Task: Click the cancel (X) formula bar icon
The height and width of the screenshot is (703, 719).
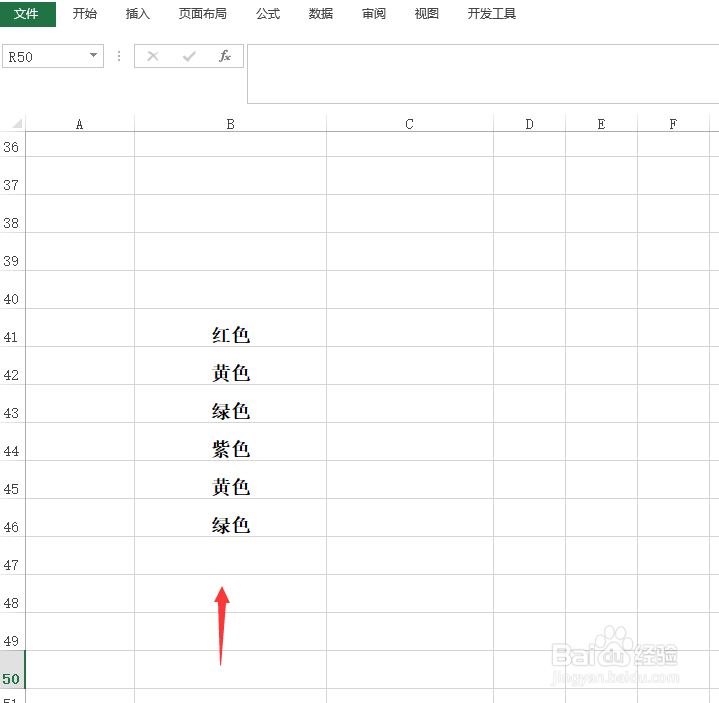Action: coord(153,56)
